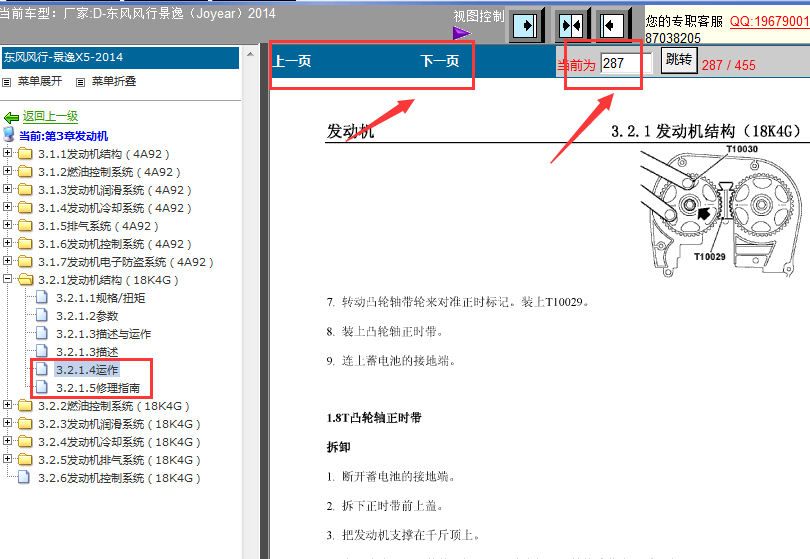Expand the 3.2.2燃油控制系统 (18K4G) node
Image resolution: width=810 pixels, height=559 pixels.
[x=7, y=405]
